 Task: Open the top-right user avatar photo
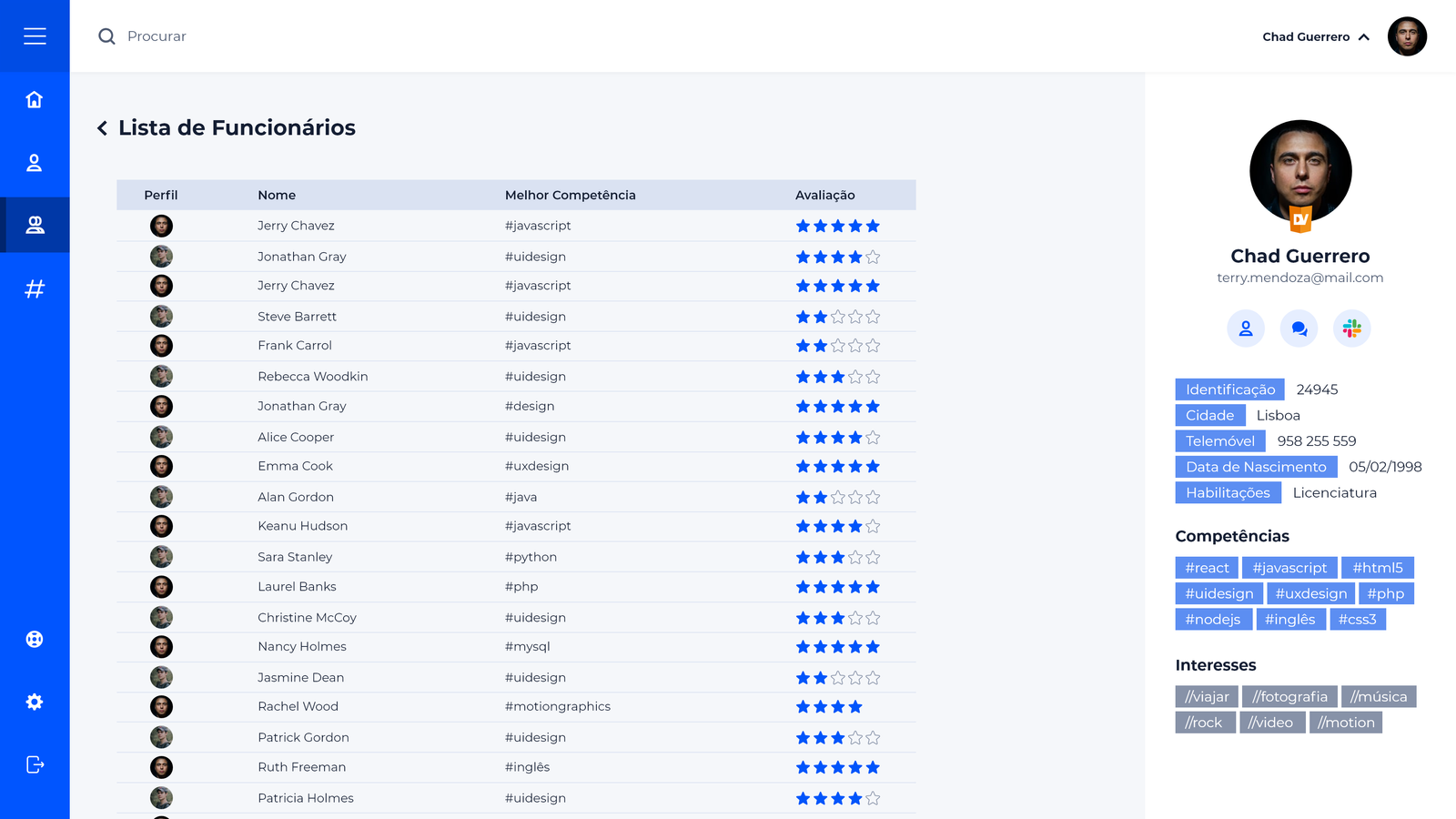click(1407, 36)
